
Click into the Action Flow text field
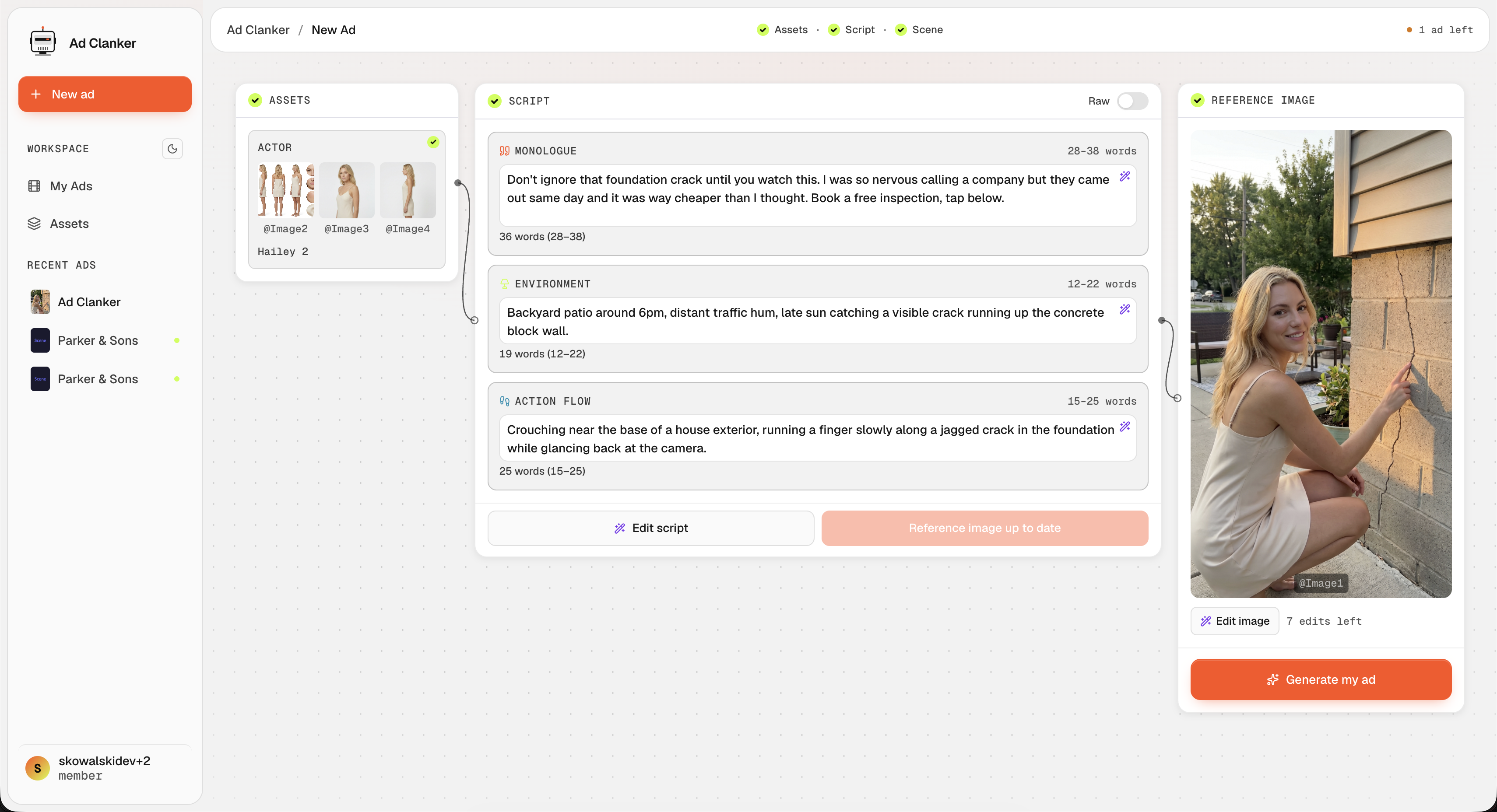[x=818, y=438]
